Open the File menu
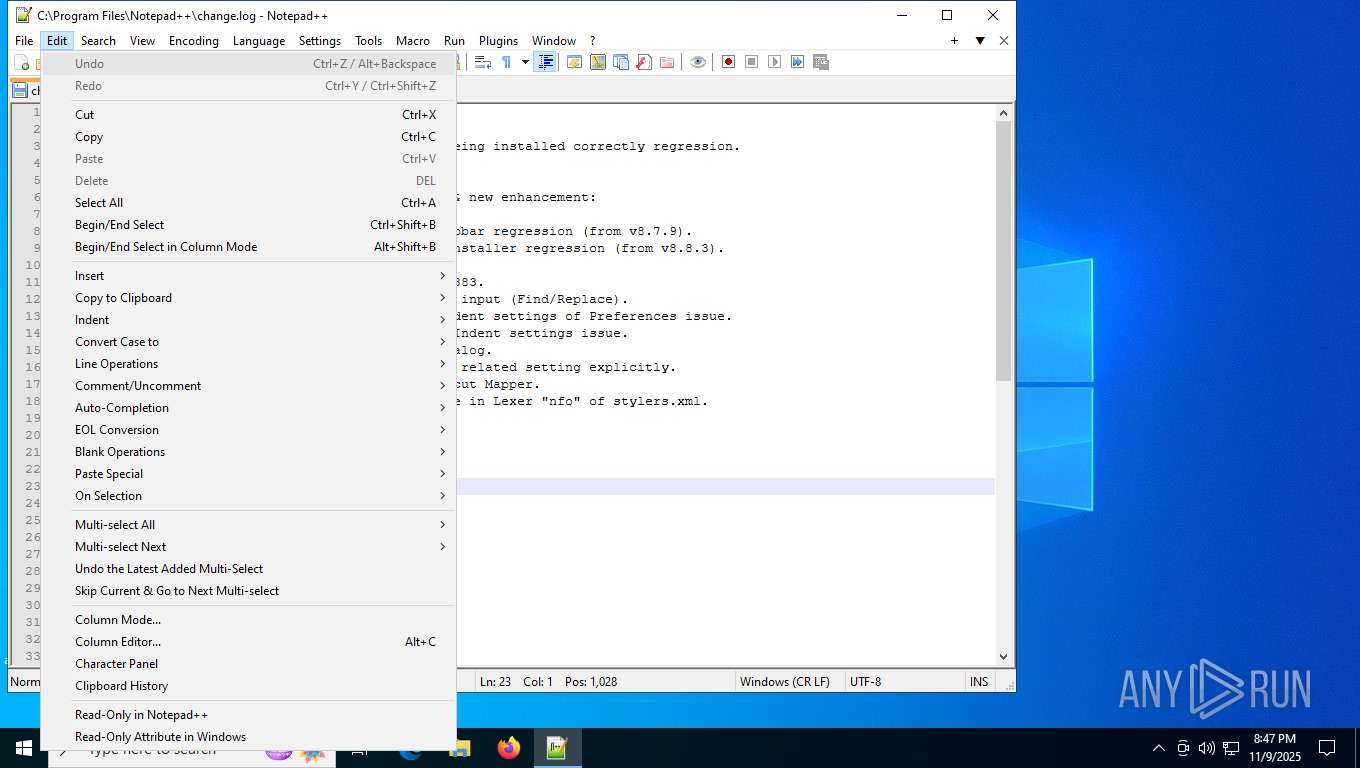 tap(24, 41)
